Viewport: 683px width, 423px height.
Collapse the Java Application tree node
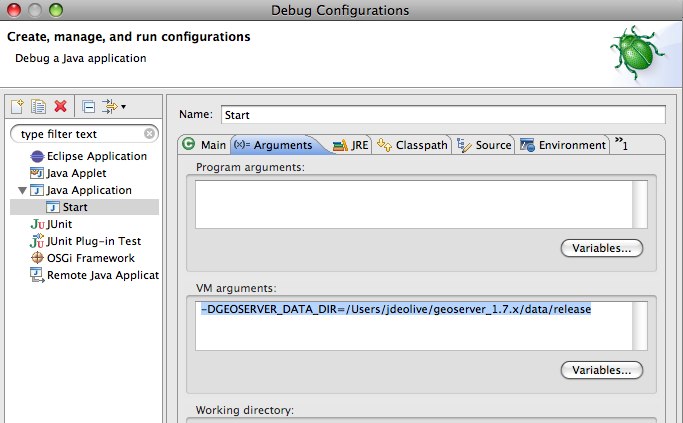tap(21, 190)
